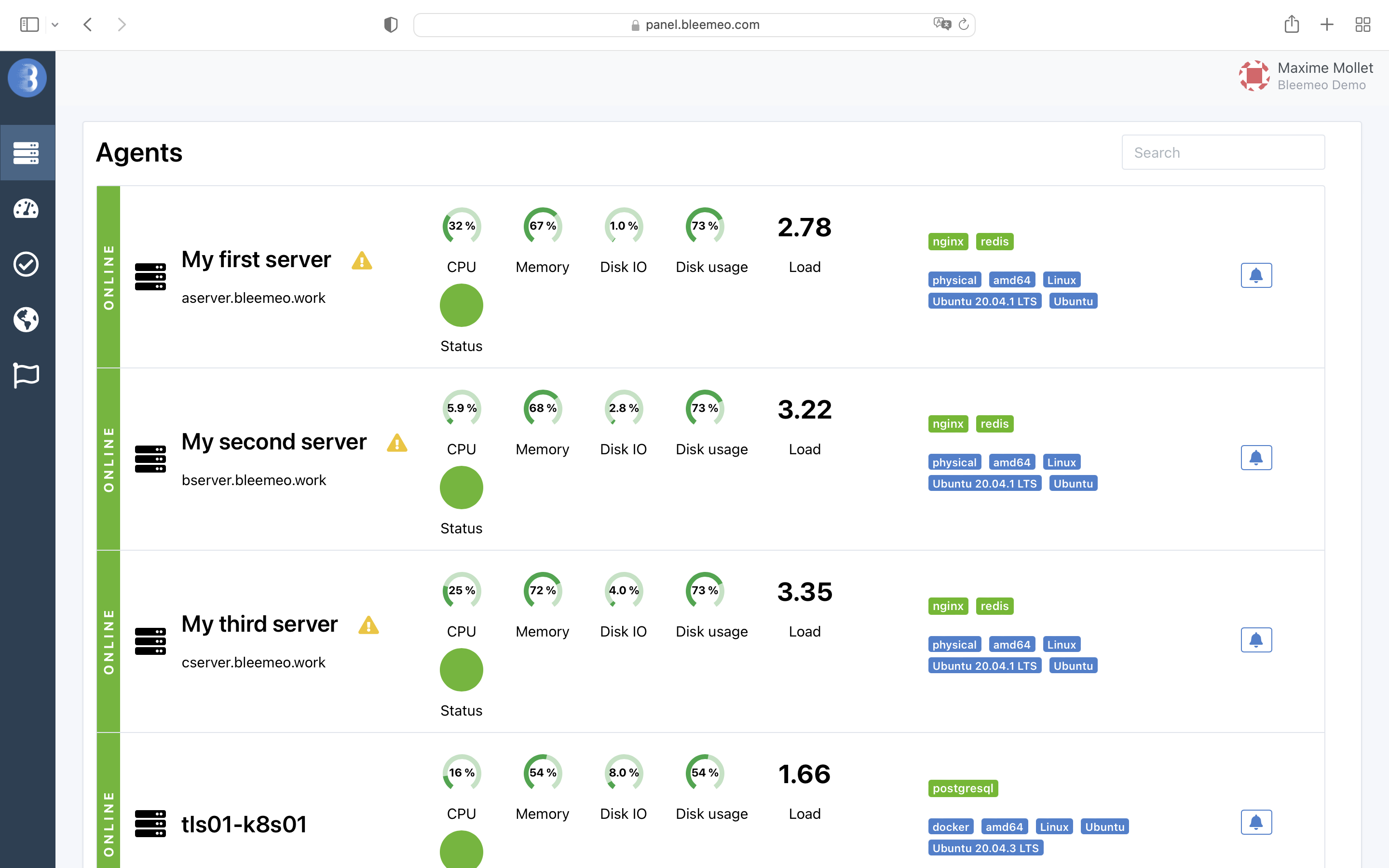
Task: Open the tls01-k8s01 agent link
Action: coord(244,825)
